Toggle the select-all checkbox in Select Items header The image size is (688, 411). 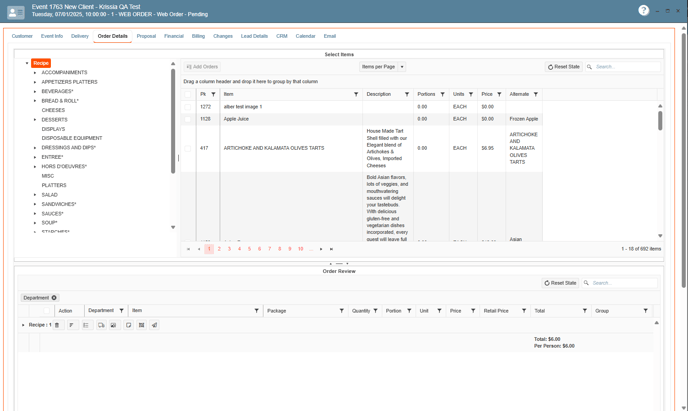coord(187,94)
